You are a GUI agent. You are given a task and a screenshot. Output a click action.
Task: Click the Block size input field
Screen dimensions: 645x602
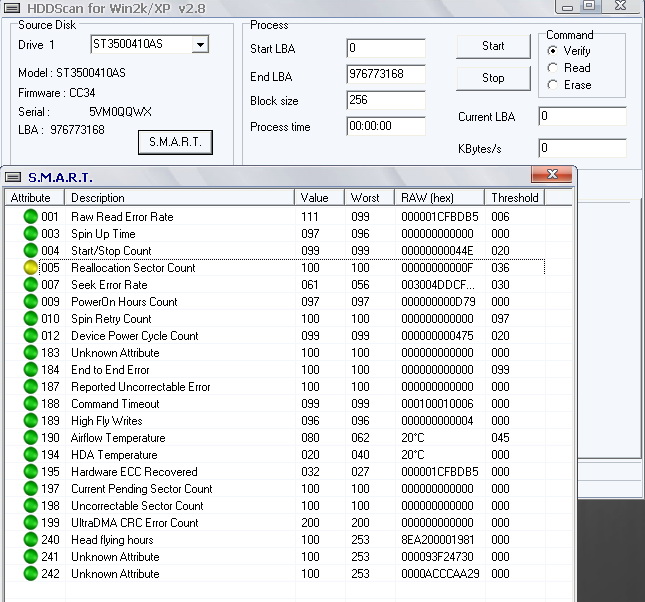(x=386, y=100)
